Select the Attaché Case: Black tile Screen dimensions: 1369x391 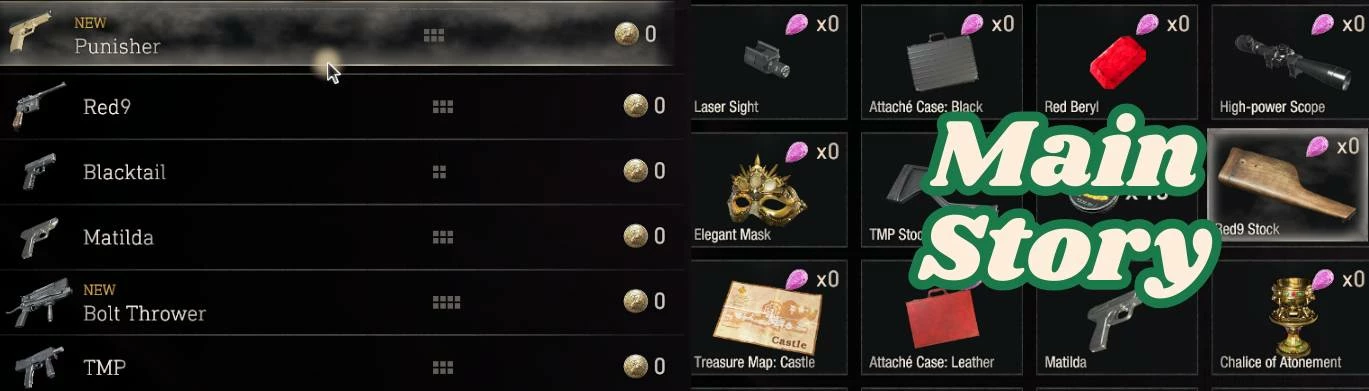943,62
